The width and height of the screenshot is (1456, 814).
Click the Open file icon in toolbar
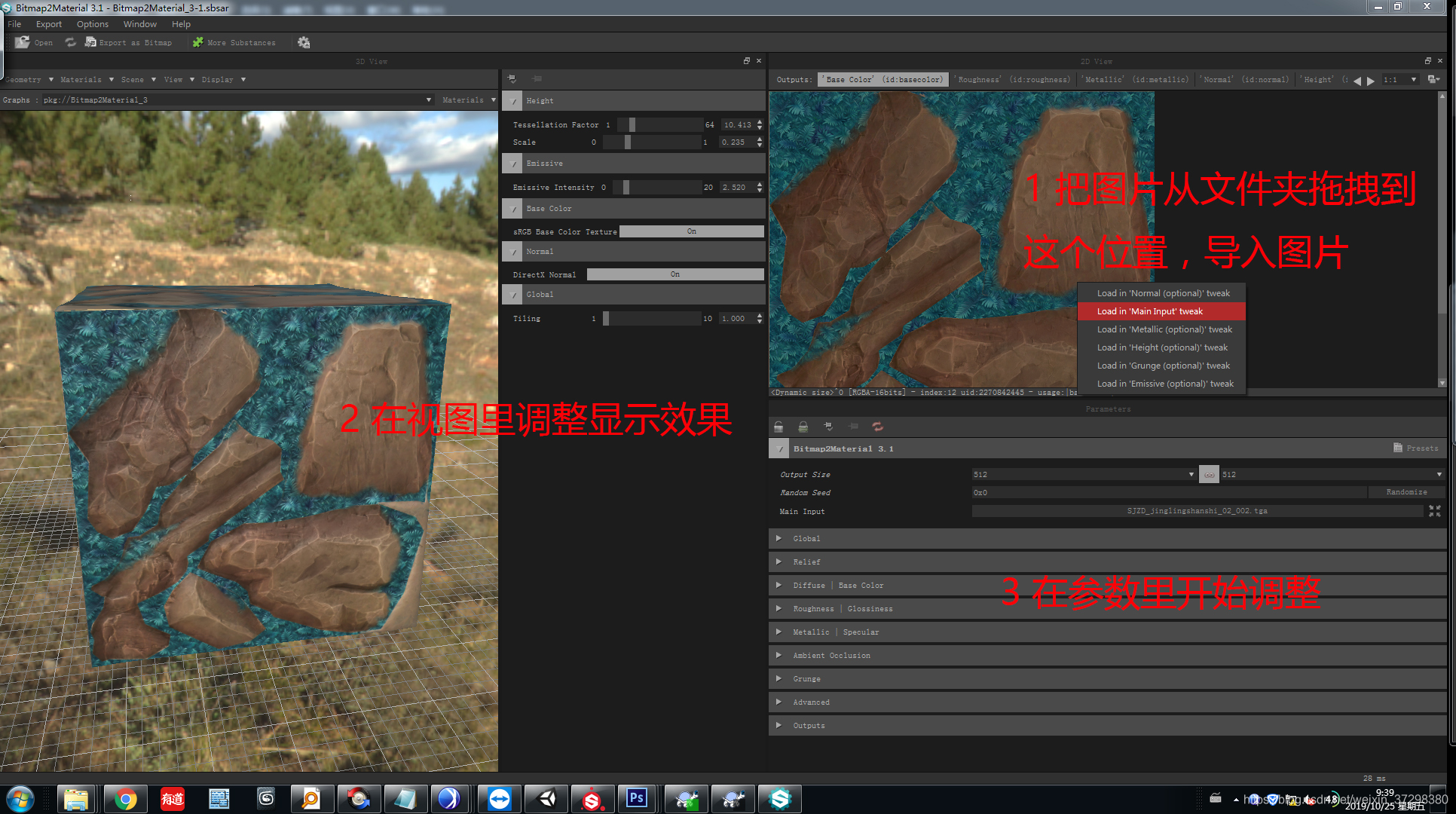pos(23,42)
